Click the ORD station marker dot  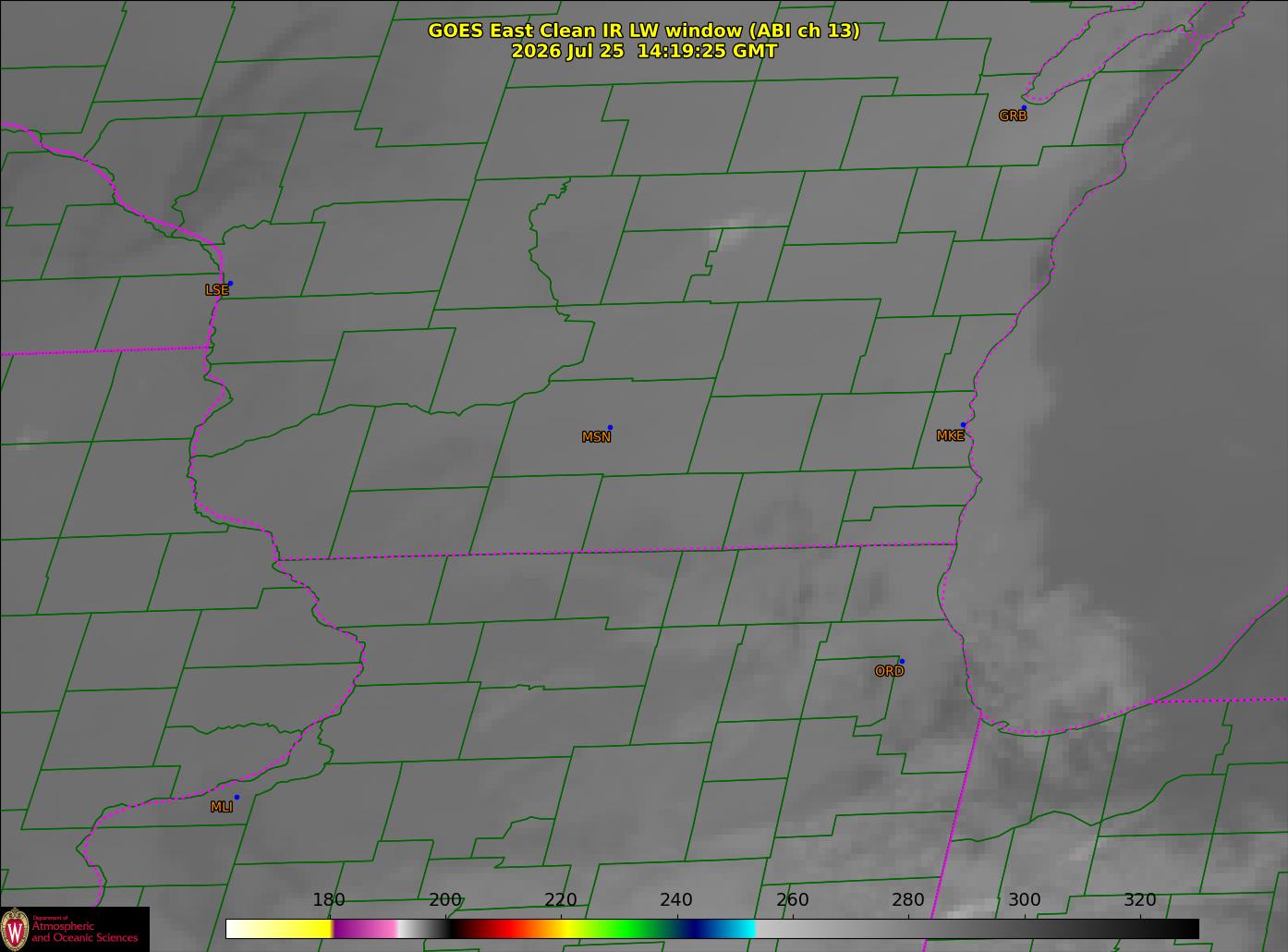click(902, 661)
